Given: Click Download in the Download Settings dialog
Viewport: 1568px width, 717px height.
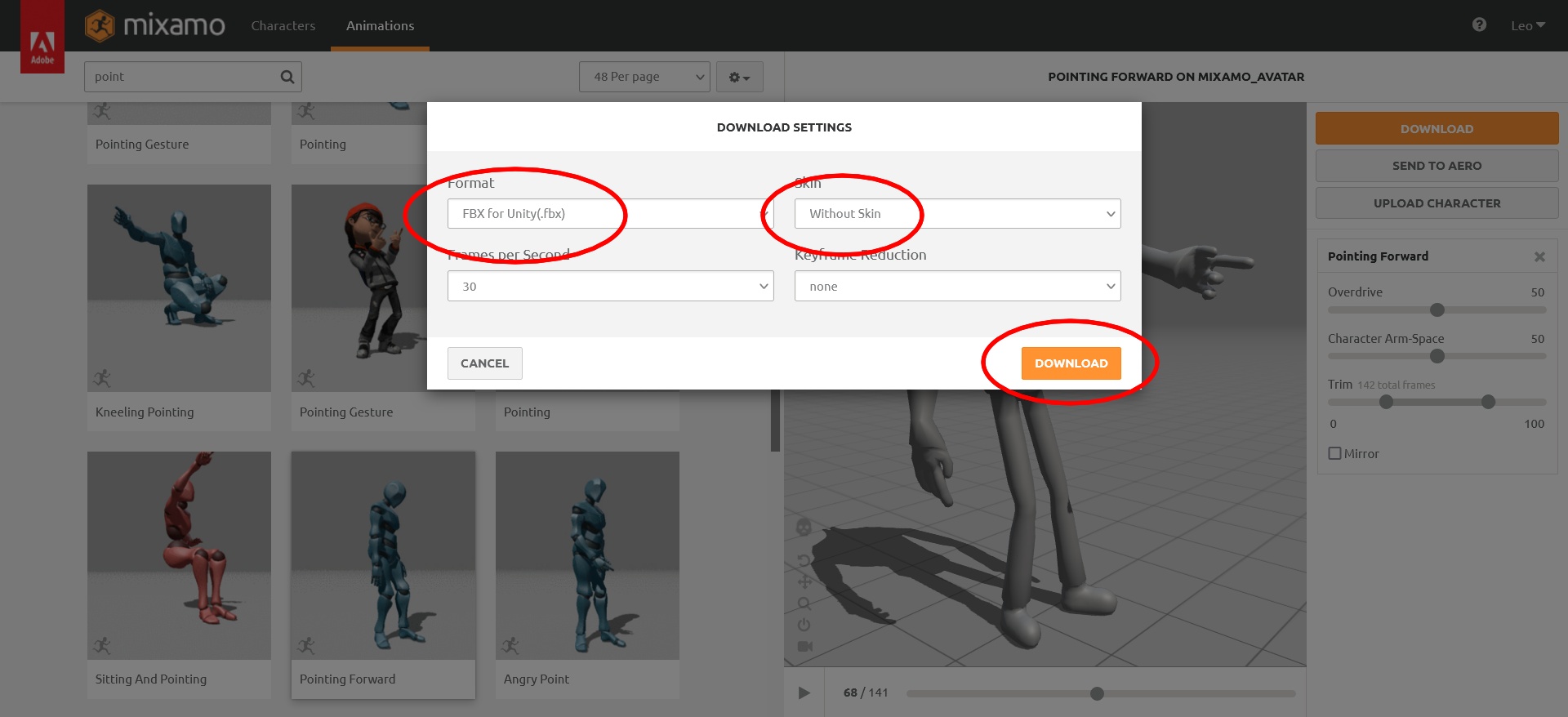Looking at the screenshot, I should pos(1071,363).
